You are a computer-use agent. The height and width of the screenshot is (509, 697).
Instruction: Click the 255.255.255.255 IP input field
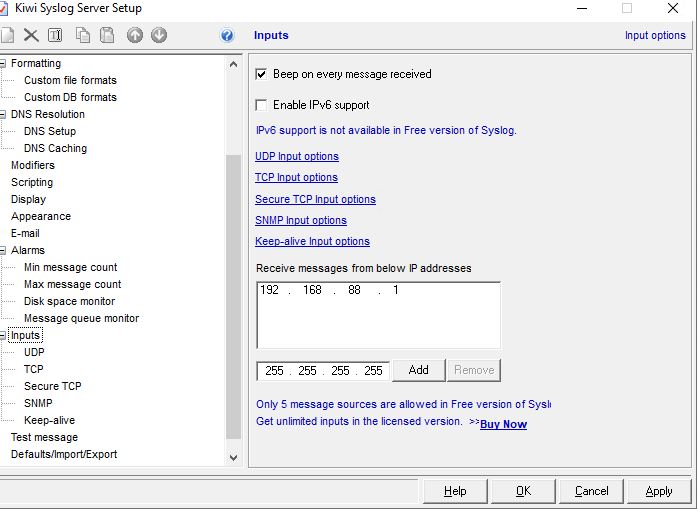323,371
